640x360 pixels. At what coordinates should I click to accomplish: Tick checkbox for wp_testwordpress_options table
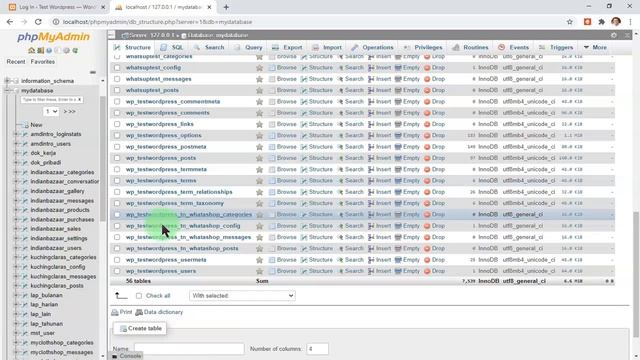pyautogui.click(x=117, y=136)
